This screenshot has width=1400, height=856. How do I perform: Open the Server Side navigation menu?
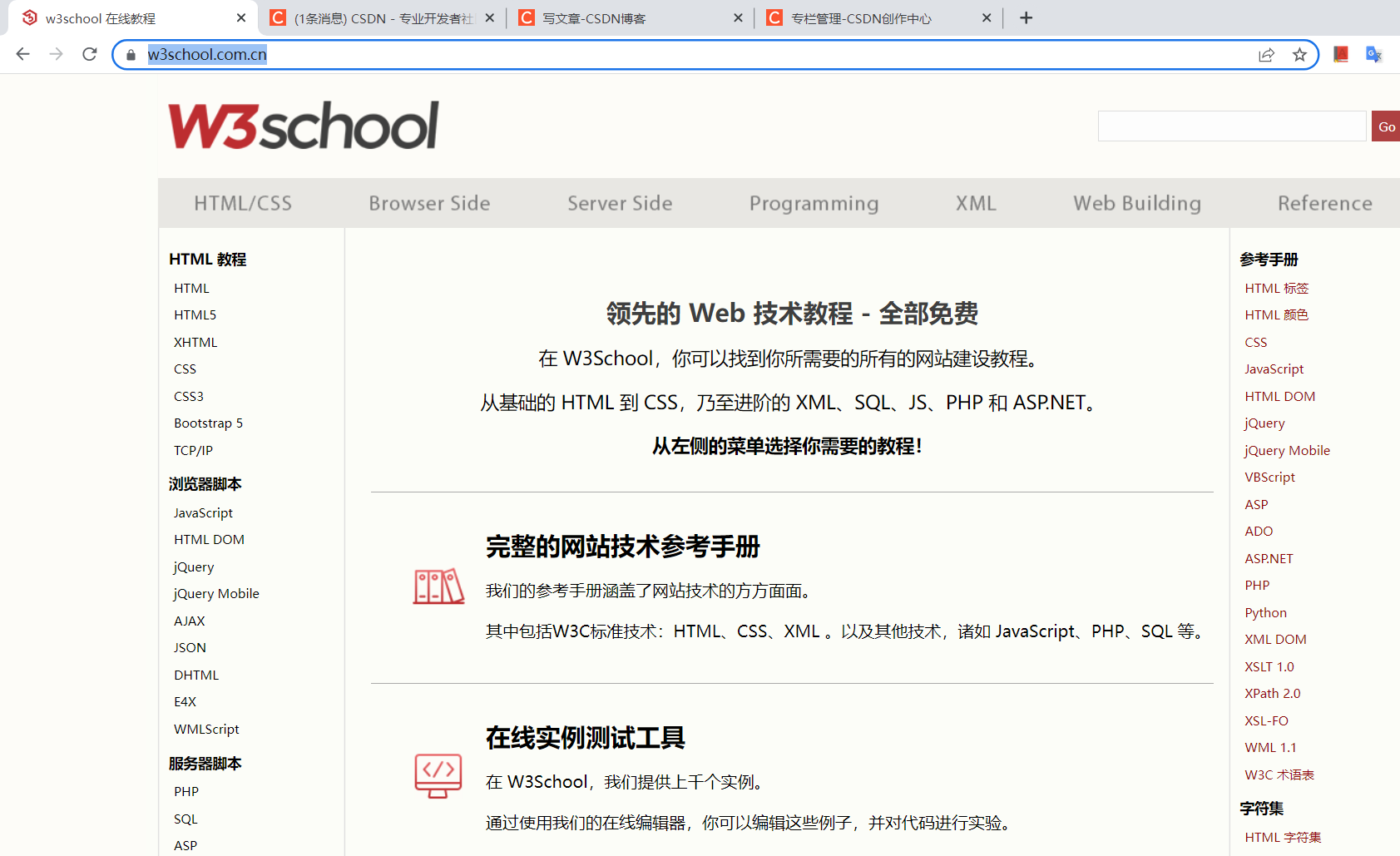coord(620,203)
